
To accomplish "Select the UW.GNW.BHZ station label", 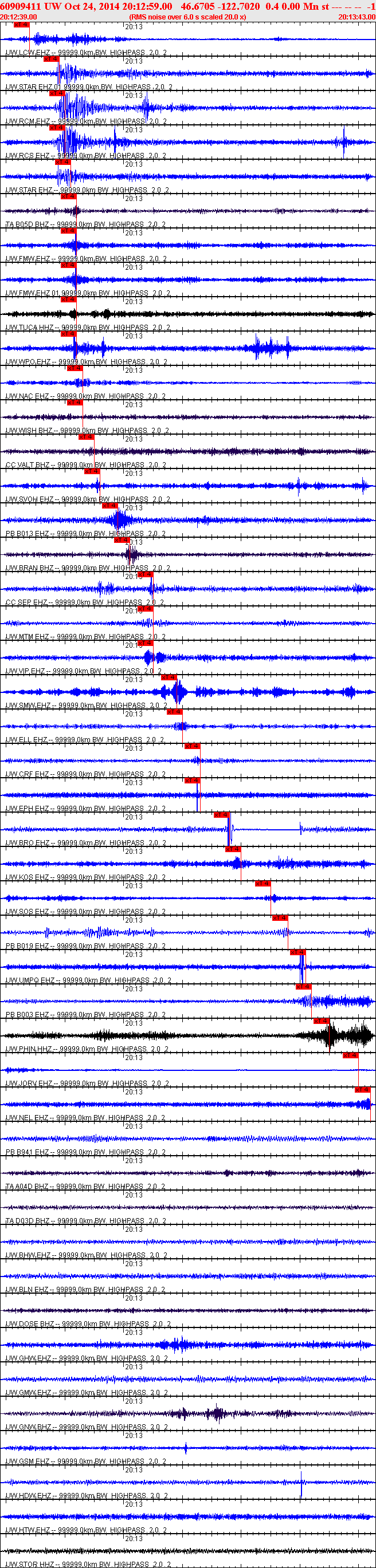I will click(x=87, y=1427).
